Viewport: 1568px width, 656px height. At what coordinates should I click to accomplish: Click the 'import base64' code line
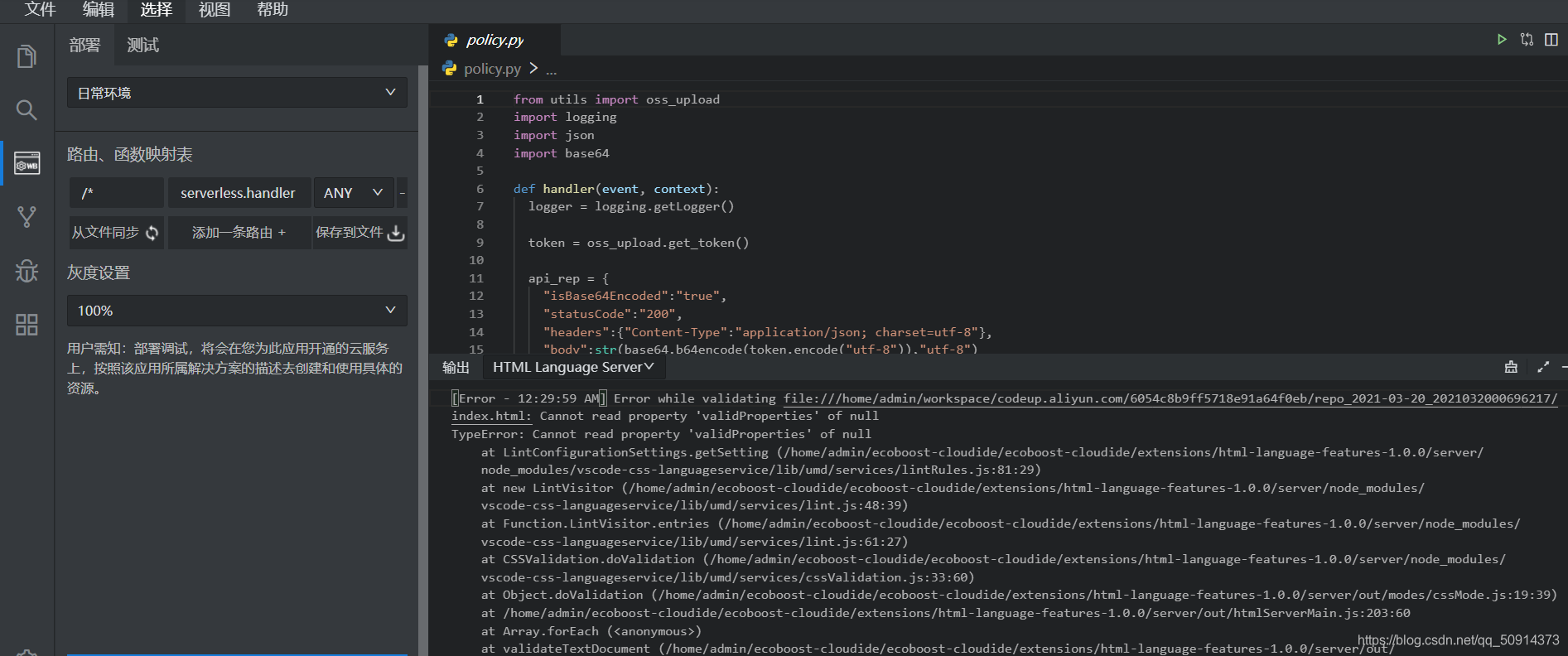pyautogui.click(x=561, y=153)
